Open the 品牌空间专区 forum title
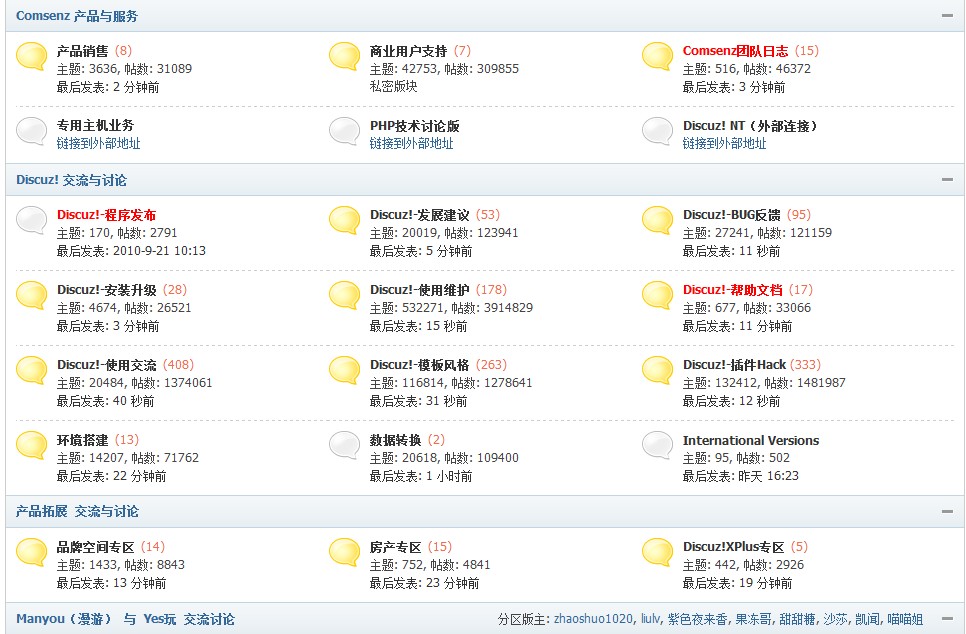Viewport: 966px width, 634px height. pyautogui.click(x=95, y=547)
